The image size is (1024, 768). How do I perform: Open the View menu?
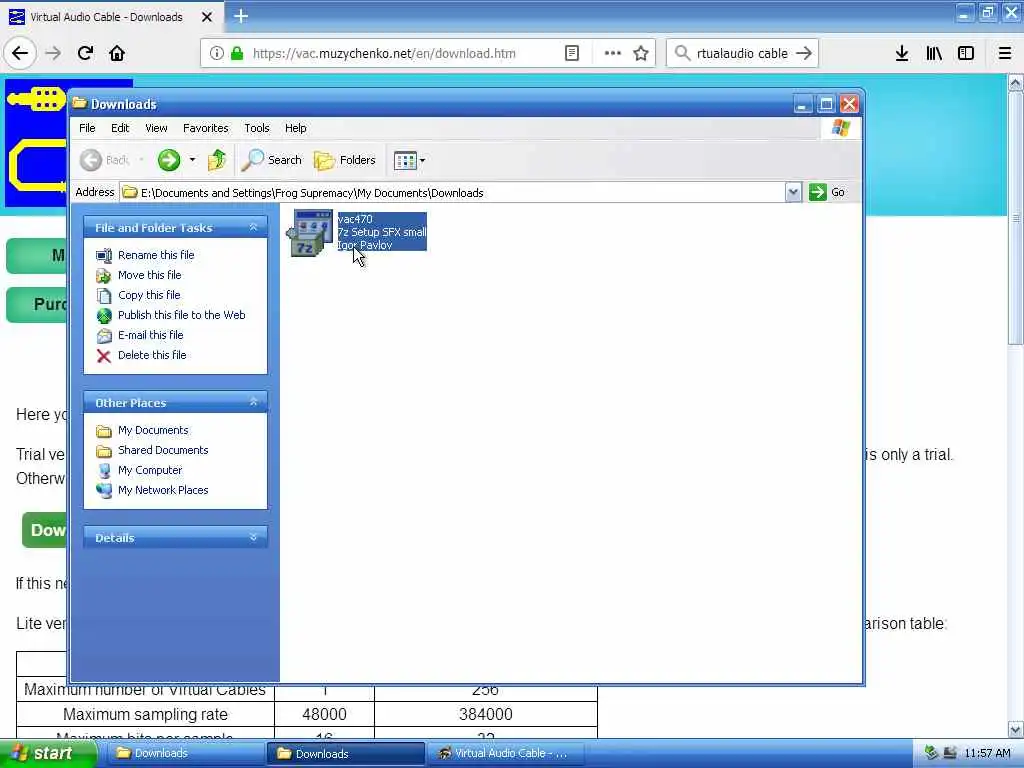pos(156,128)
